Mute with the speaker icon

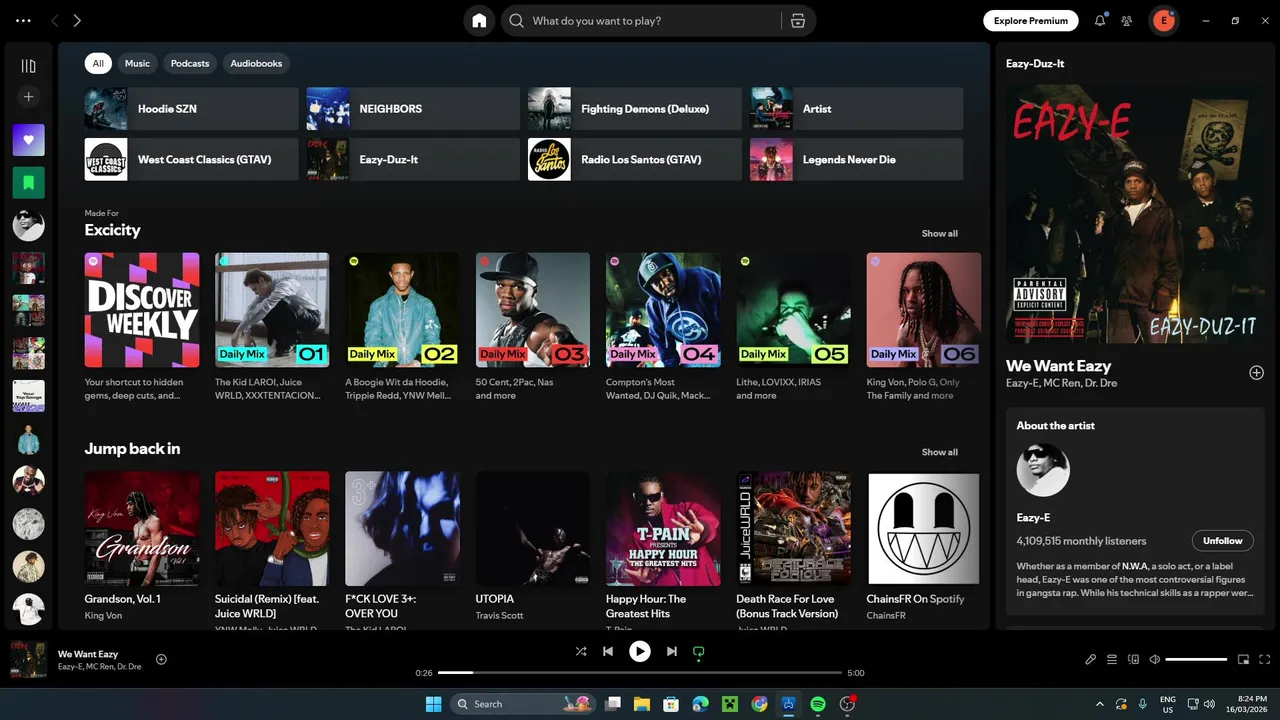[x=1155, y=659]
